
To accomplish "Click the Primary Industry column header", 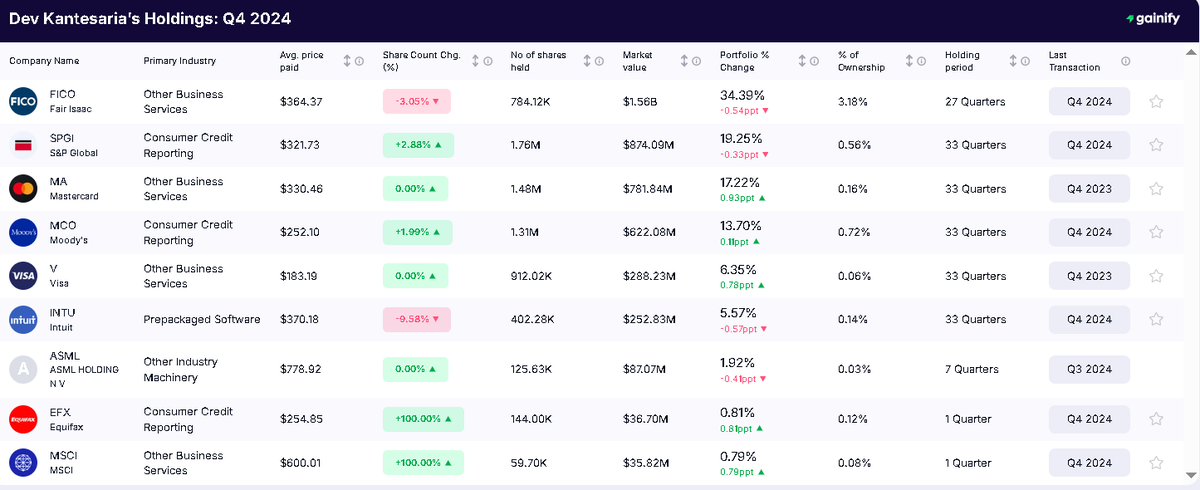I will [x=180, y=61].
